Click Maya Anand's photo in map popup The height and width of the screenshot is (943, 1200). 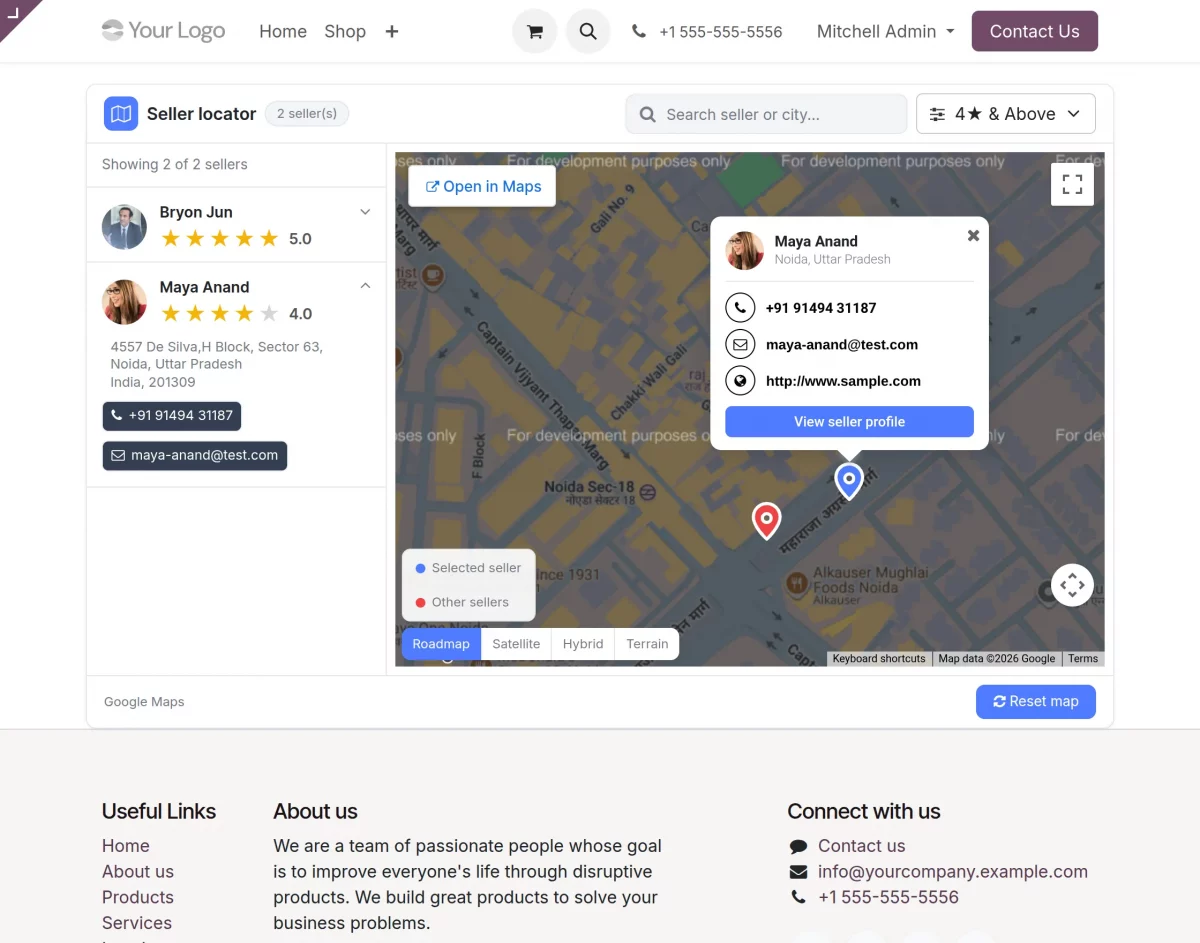pyautogui.click(x=745, y=250)
